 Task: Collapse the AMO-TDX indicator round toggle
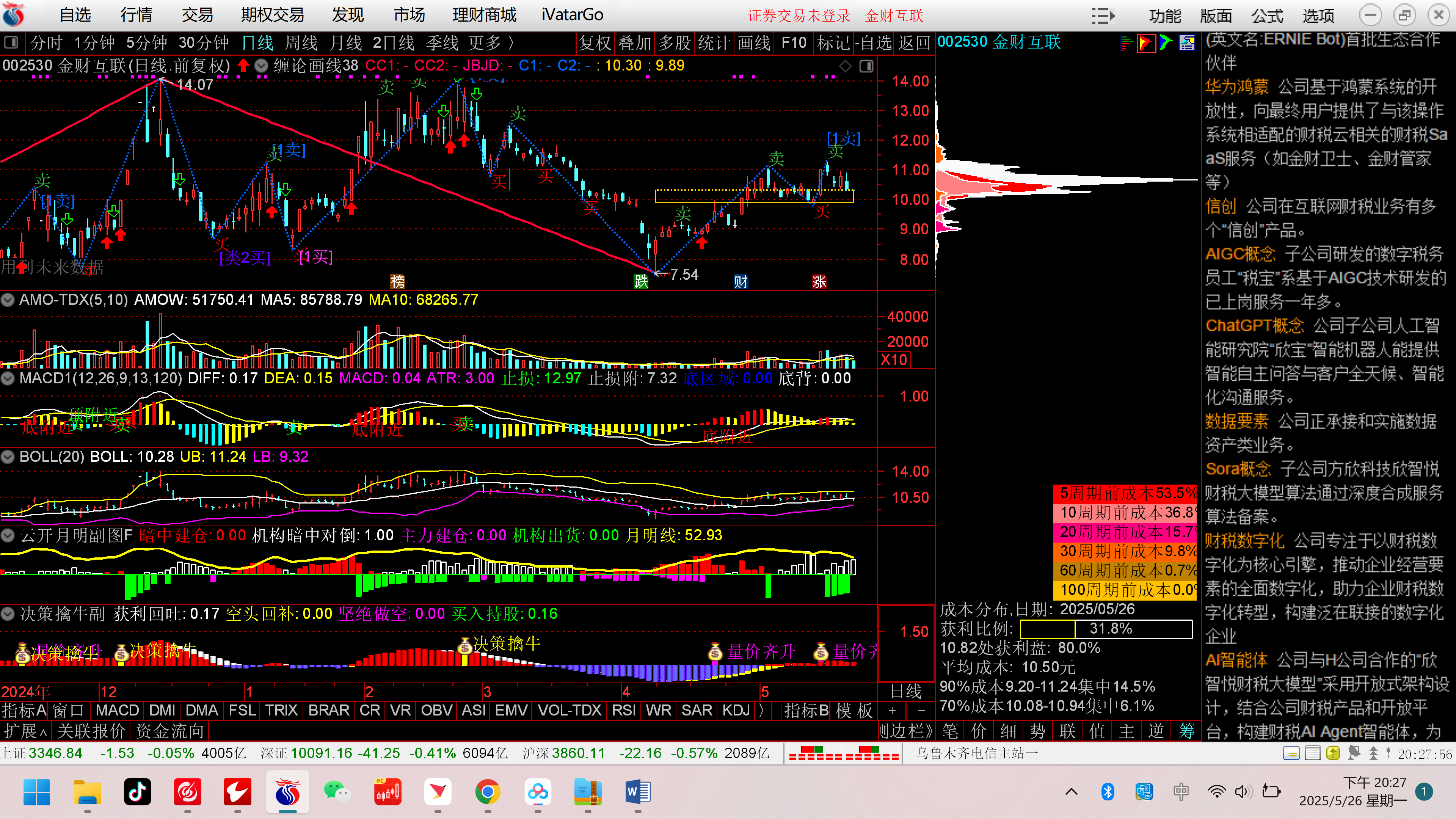(8, 300)
